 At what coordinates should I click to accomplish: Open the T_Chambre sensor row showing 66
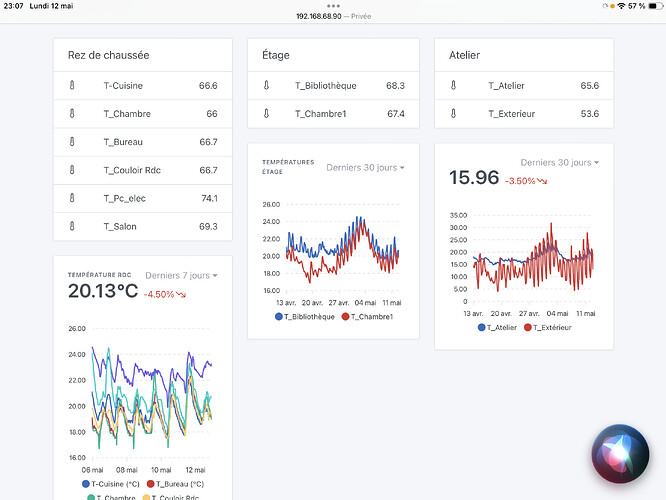[143, 114]
